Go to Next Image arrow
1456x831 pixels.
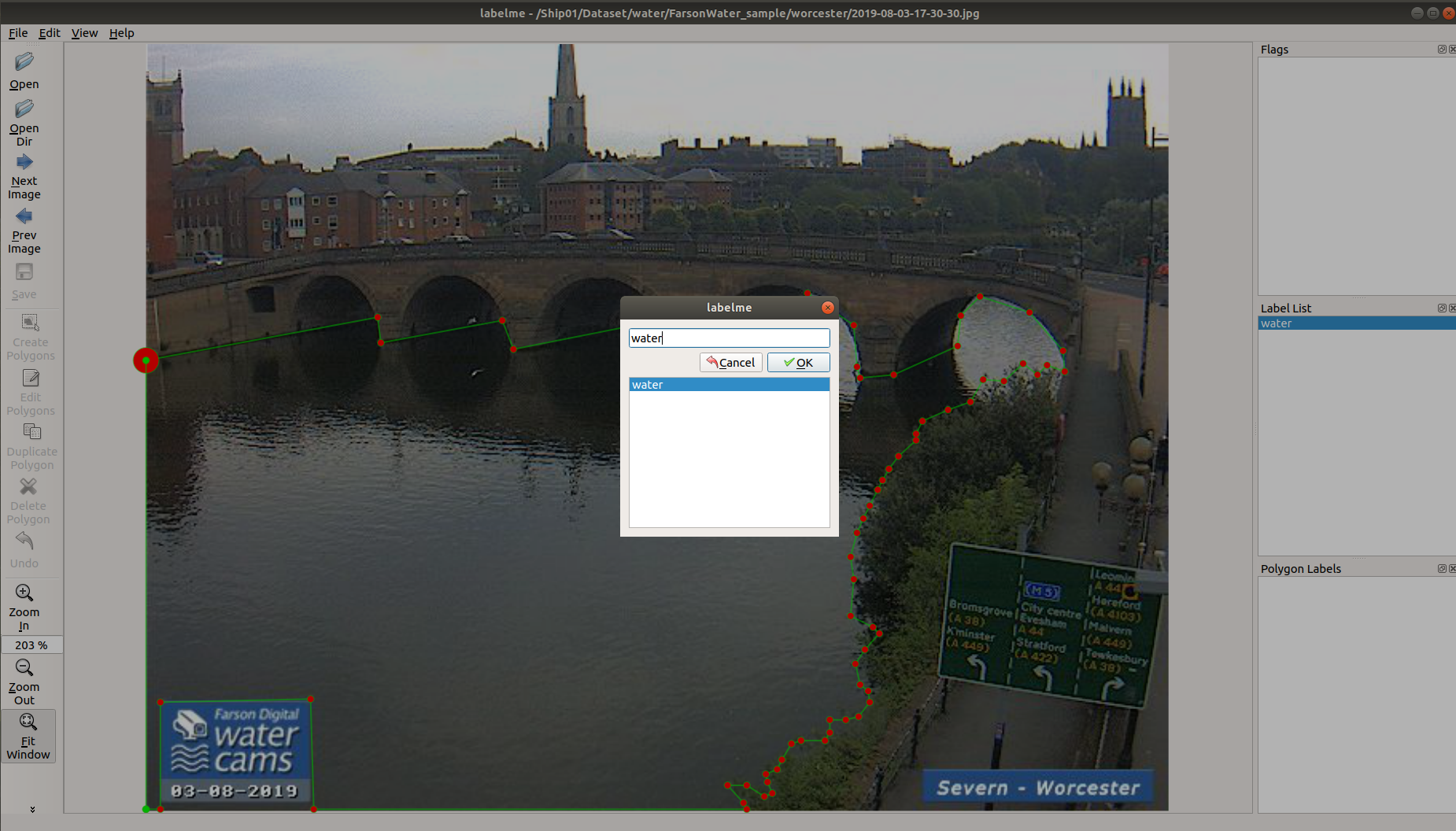point(24,162)
